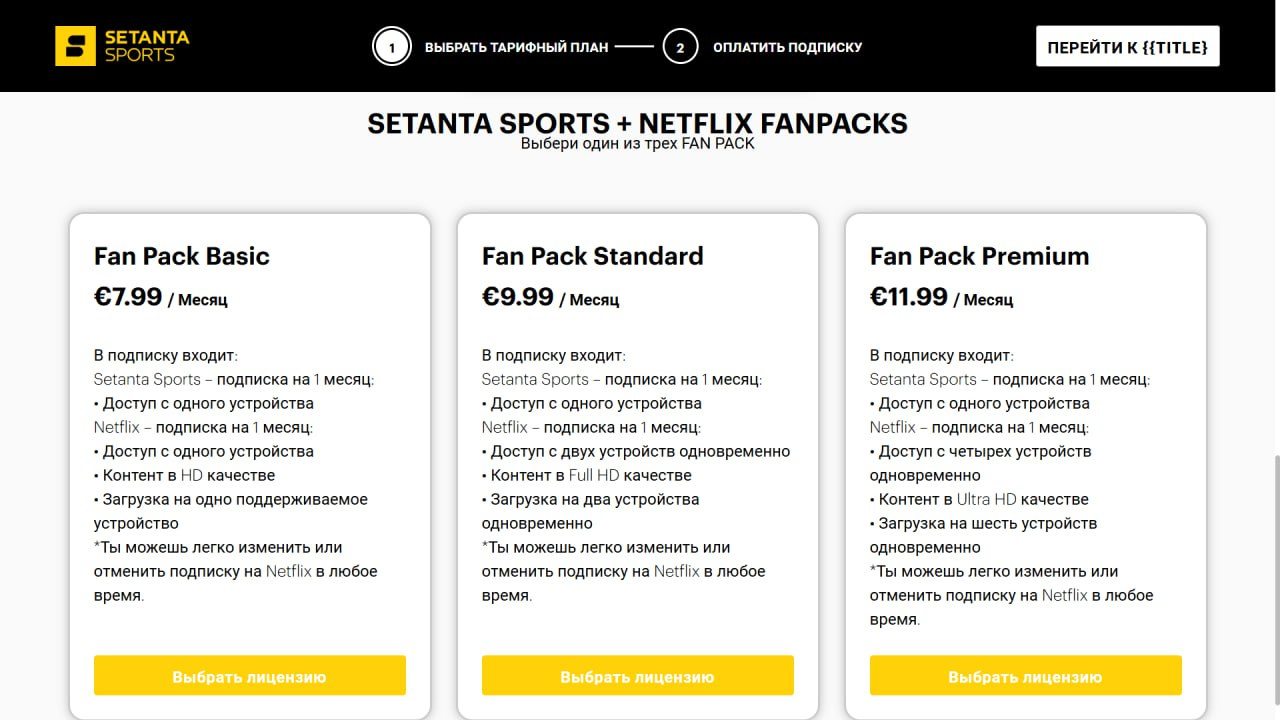Choose license for Fan Pack Premium
The image size is (1280, 720).
pos(1025,676)
